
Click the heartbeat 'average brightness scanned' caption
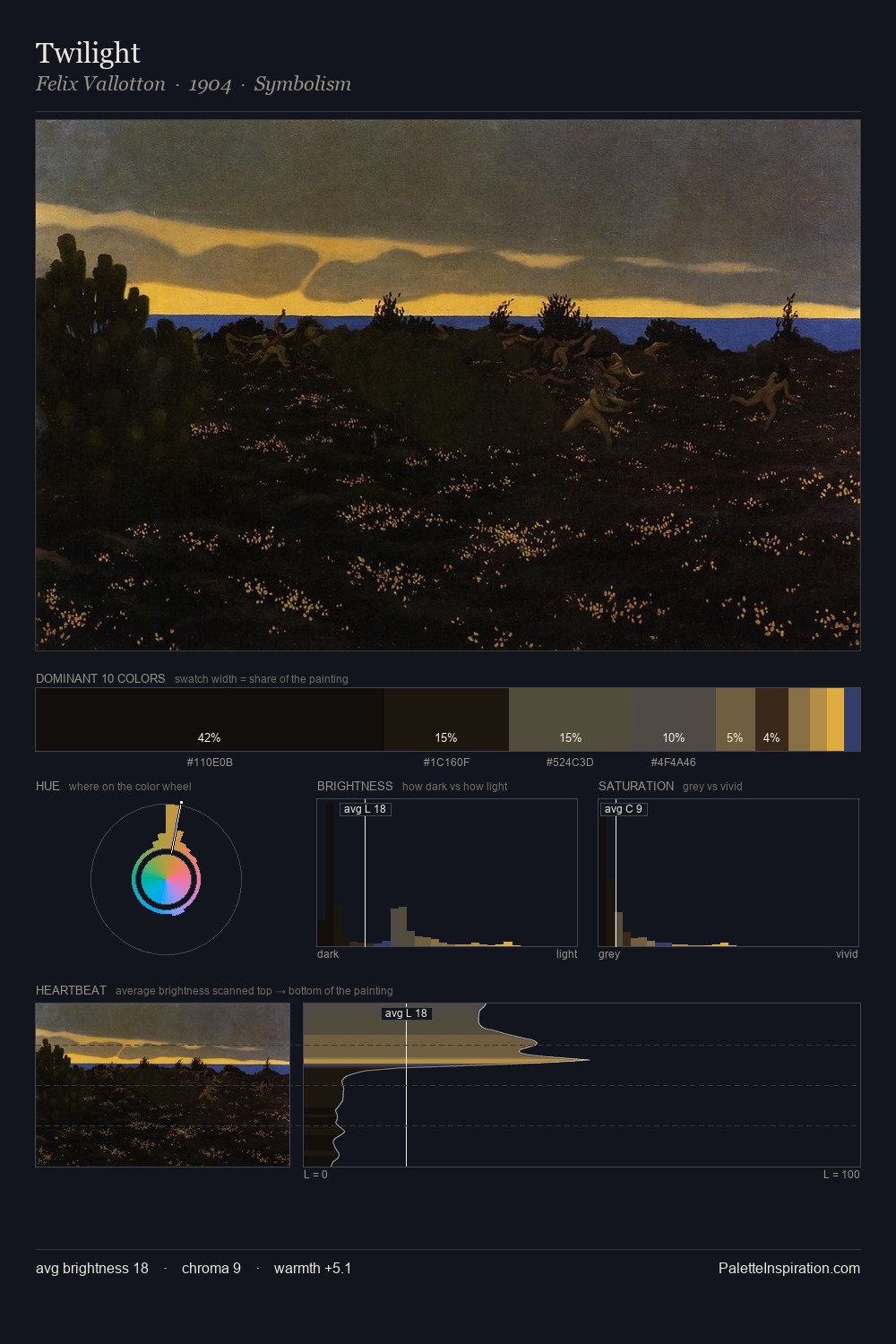254,991
